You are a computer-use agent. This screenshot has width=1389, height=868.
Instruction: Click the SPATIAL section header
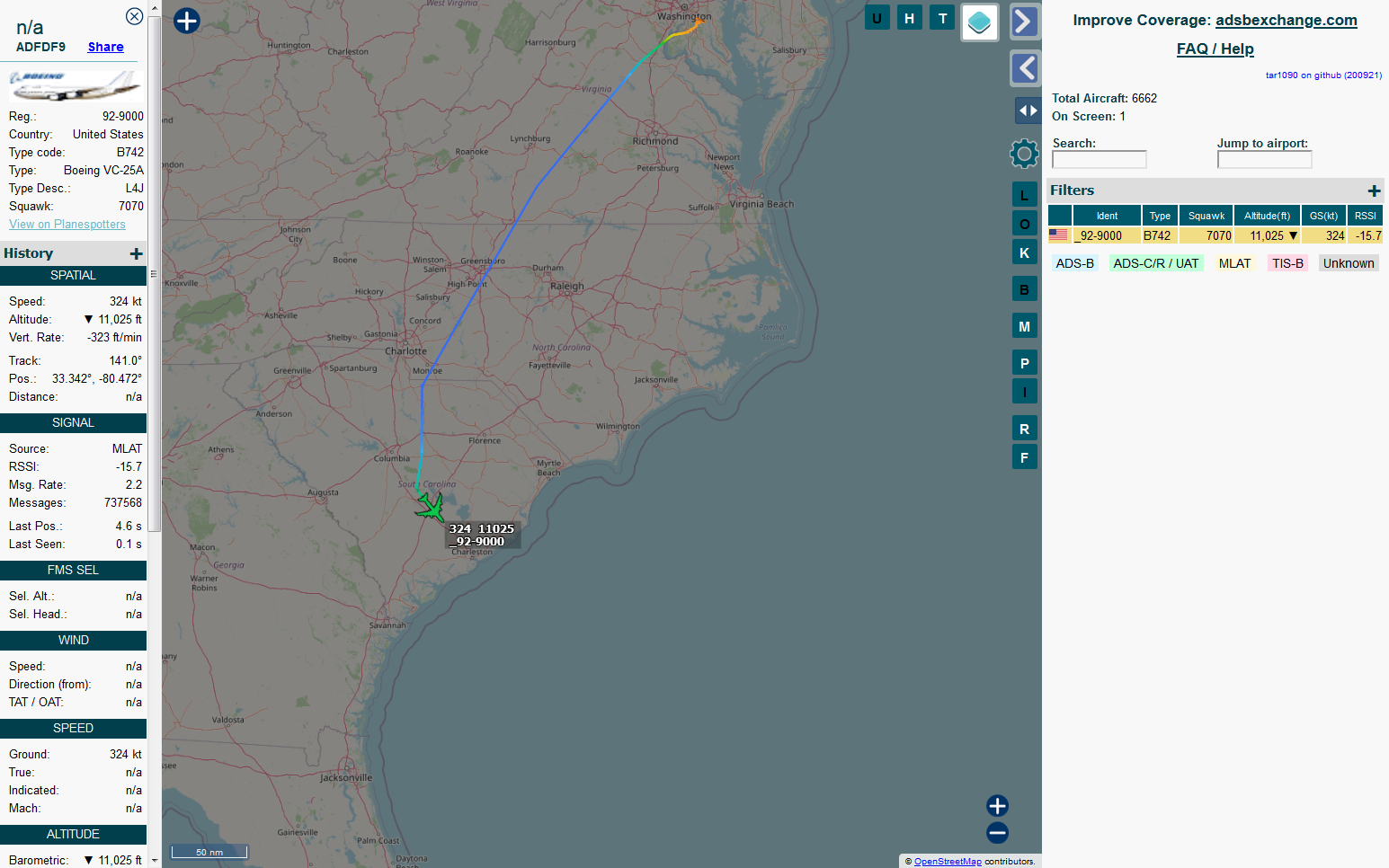(74, 276)
